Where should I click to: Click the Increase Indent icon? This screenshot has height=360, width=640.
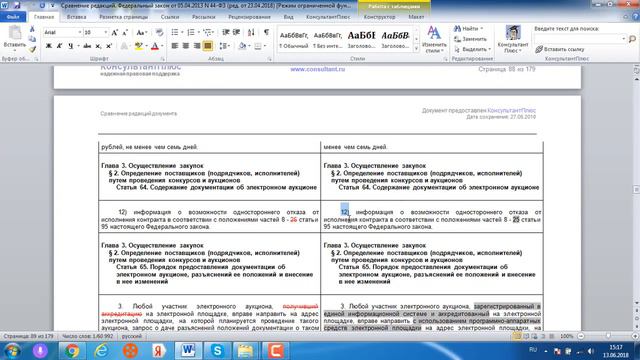pos(236,32)
